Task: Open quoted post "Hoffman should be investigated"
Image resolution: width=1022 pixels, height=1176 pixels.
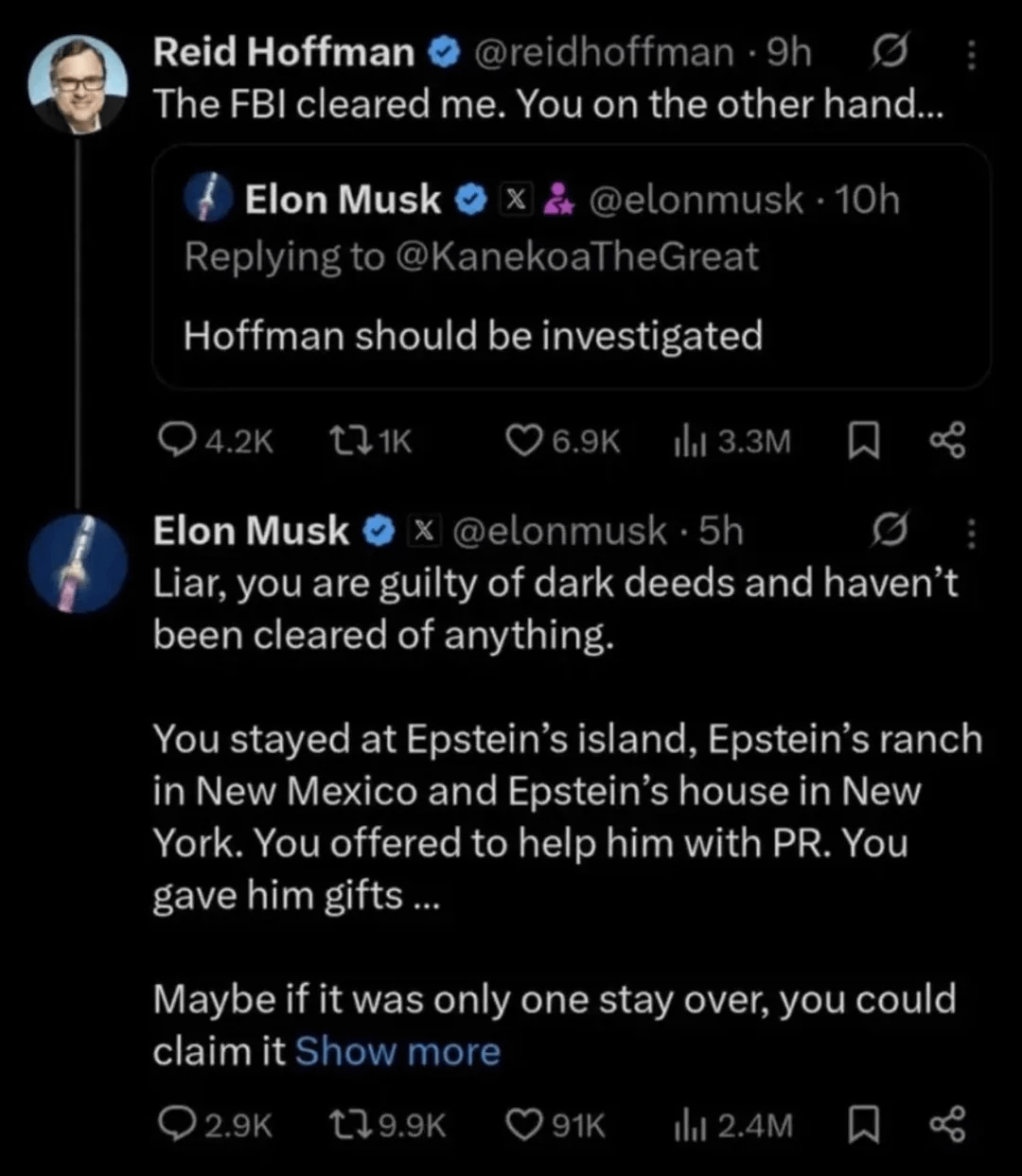Action: point(473,336)
